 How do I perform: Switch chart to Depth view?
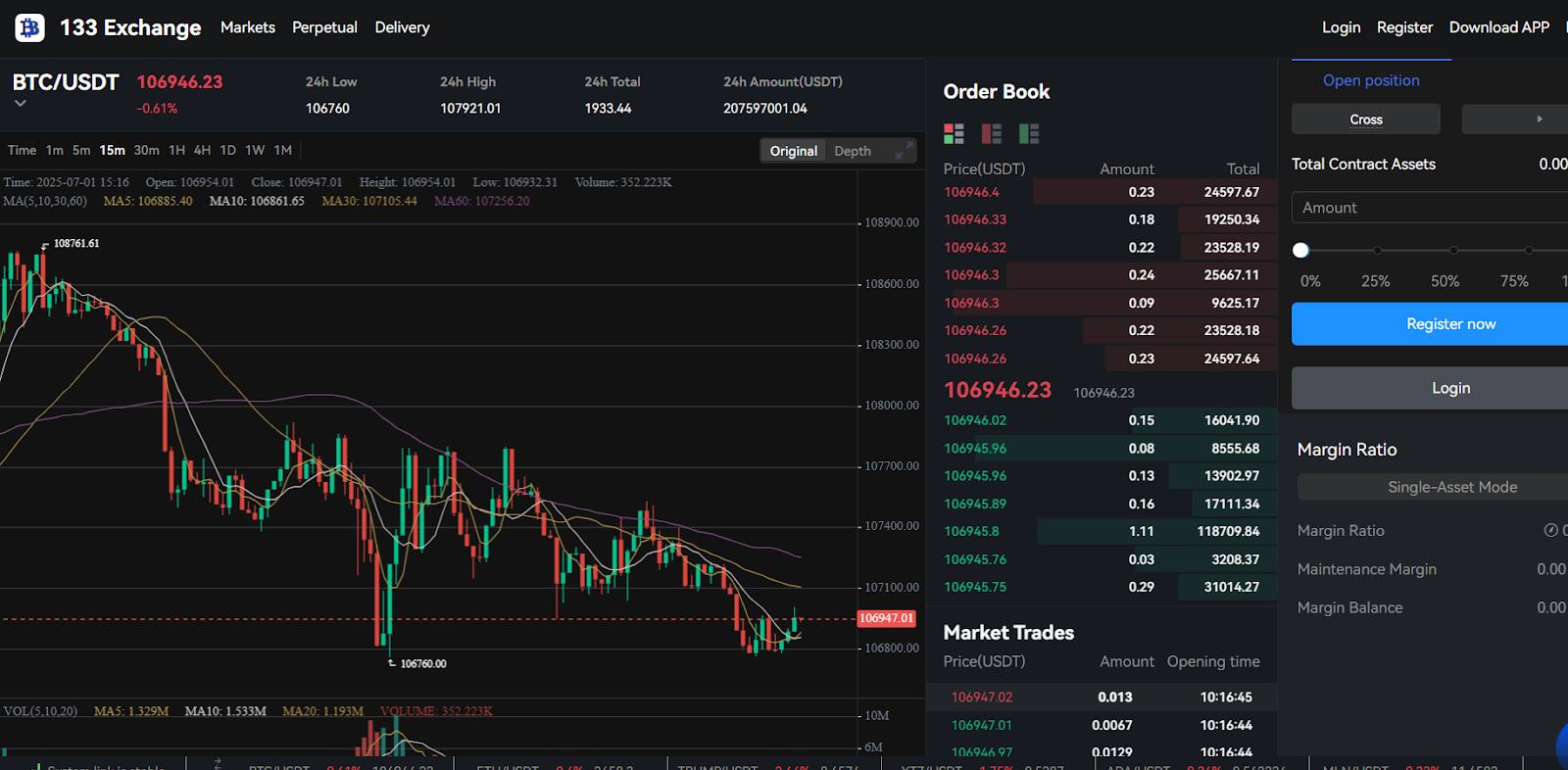point(853,151)
